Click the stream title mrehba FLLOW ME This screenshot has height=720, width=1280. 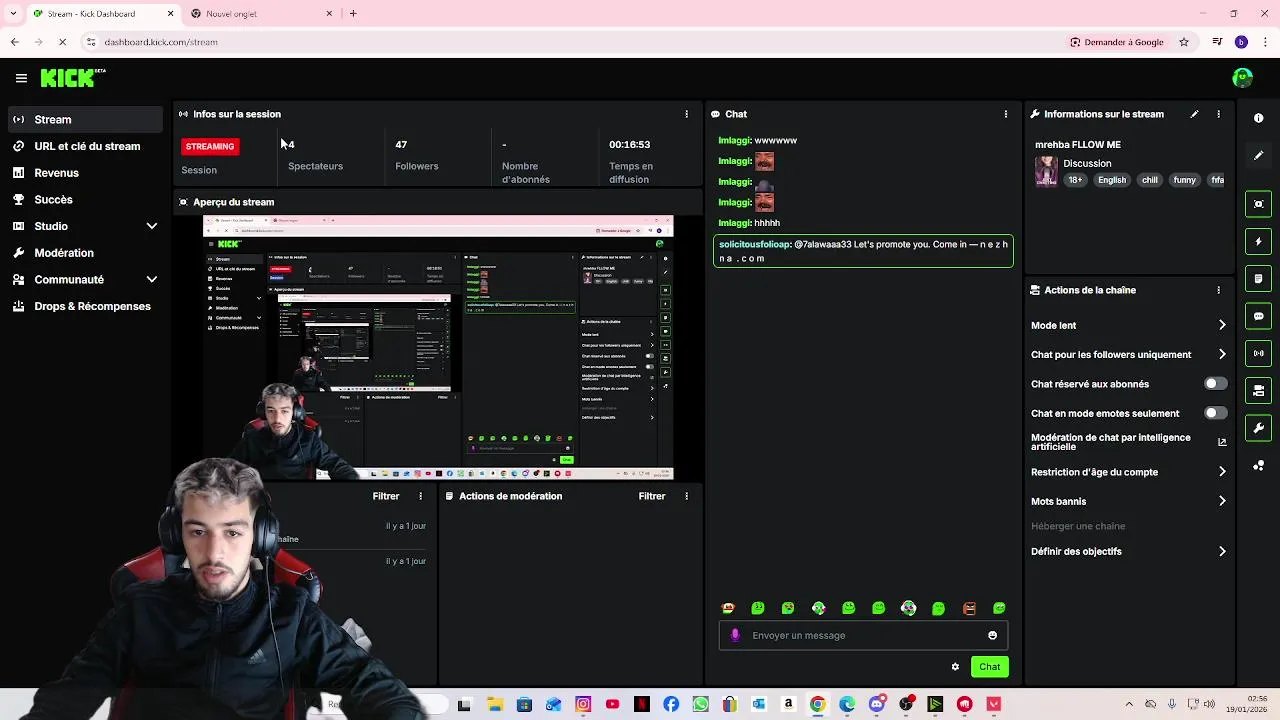[1078, 145]
